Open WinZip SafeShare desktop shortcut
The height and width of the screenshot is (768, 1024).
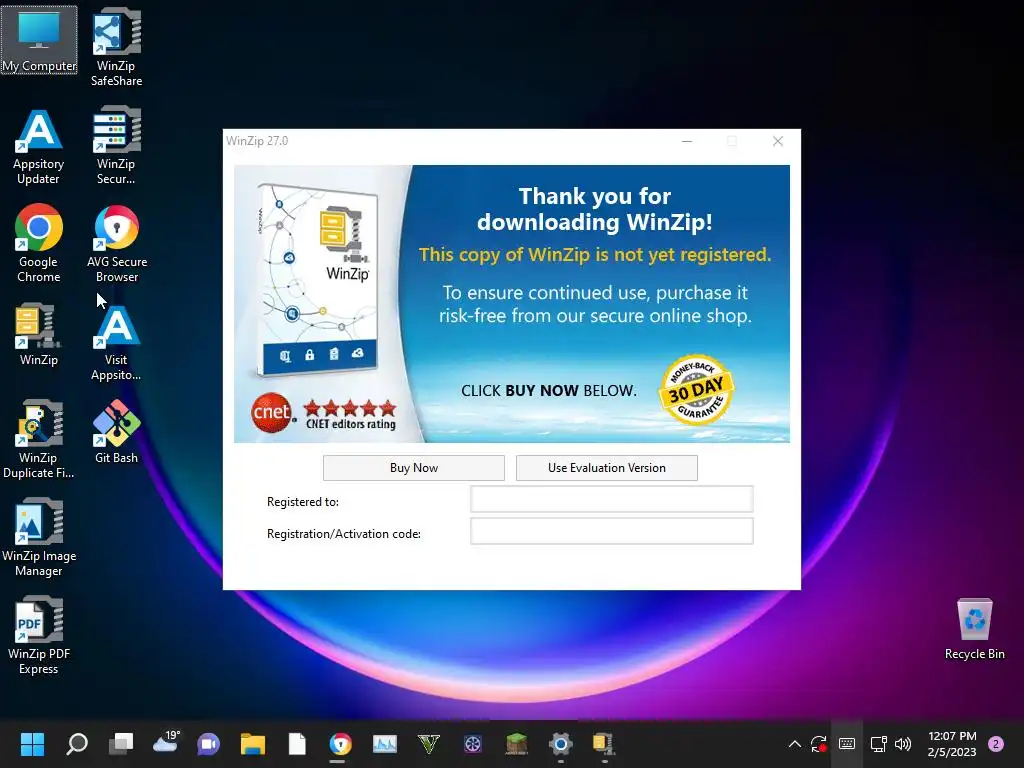116,47
